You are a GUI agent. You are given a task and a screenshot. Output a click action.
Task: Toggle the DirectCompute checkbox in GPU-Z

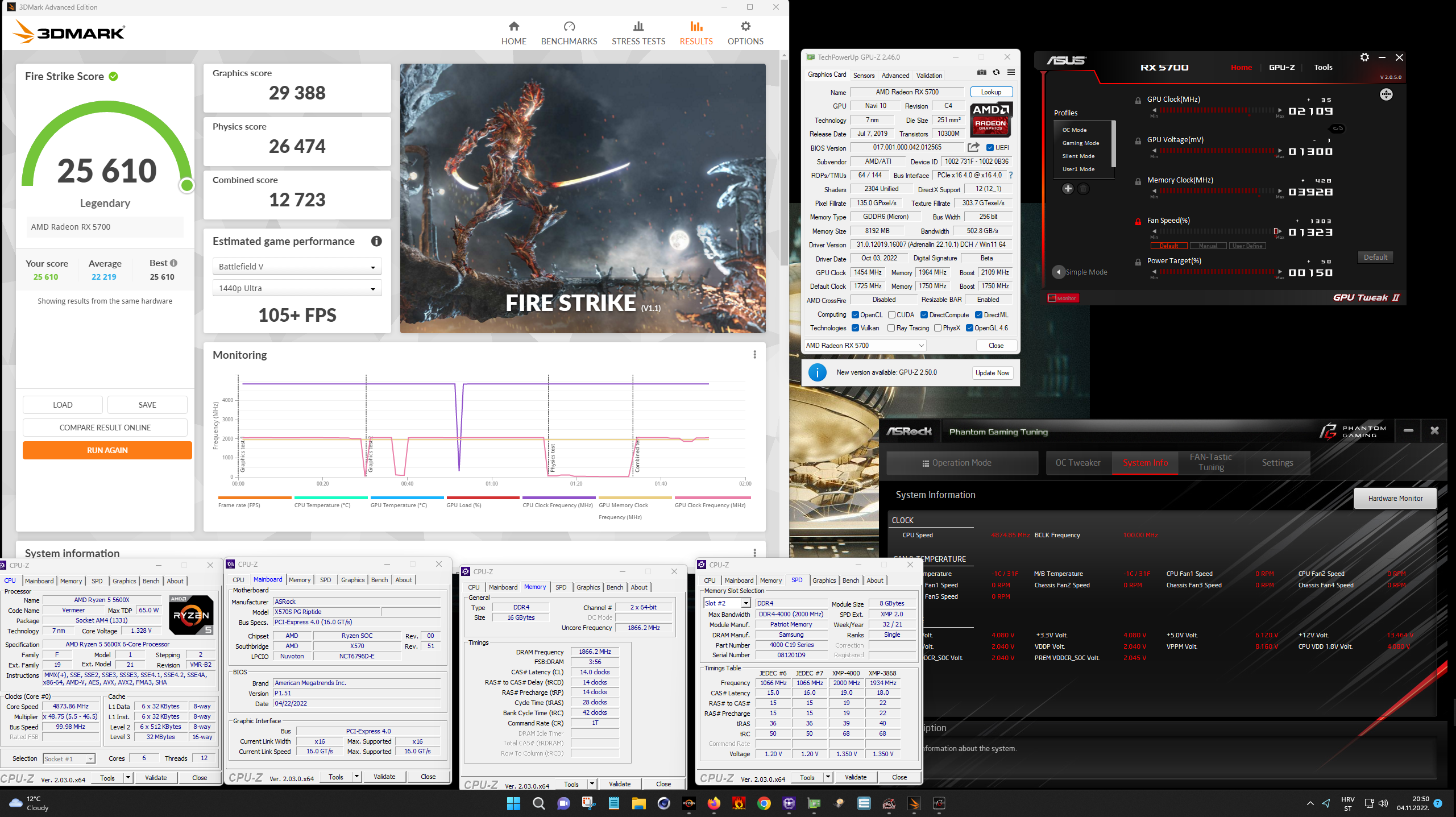(924, 315)
